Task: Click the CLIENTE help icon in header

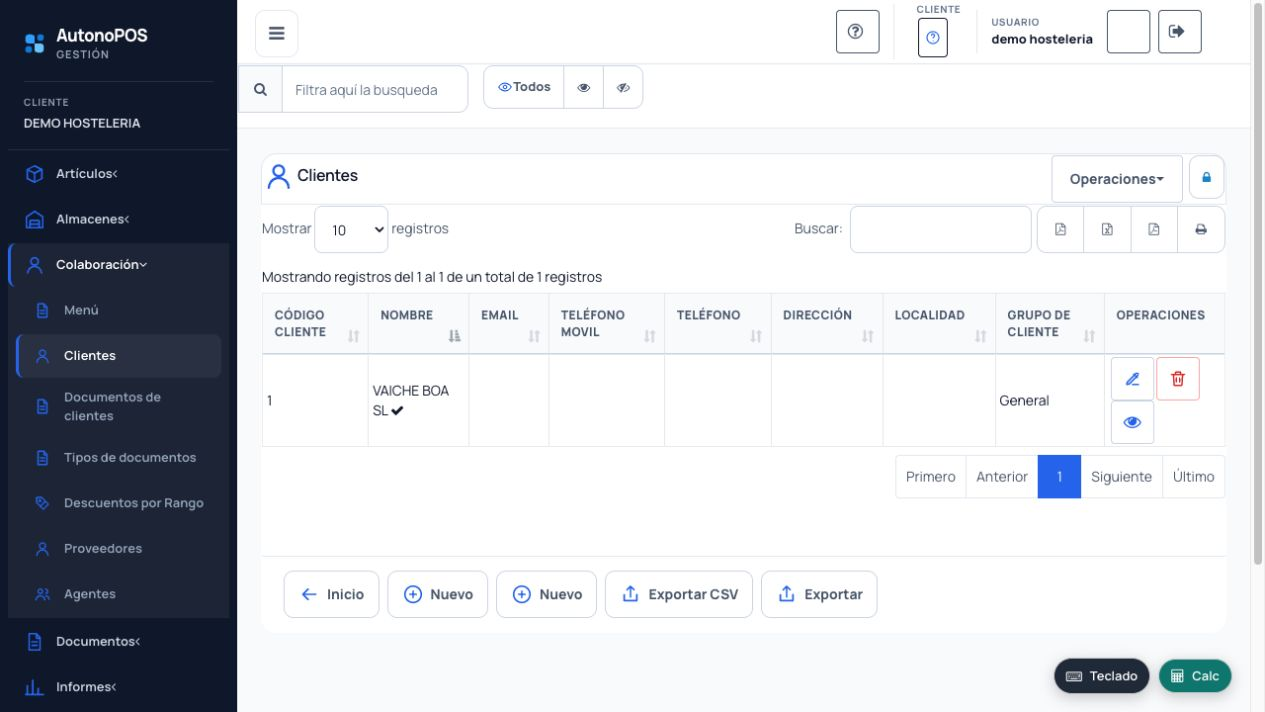Action: (x=933, y=38)
